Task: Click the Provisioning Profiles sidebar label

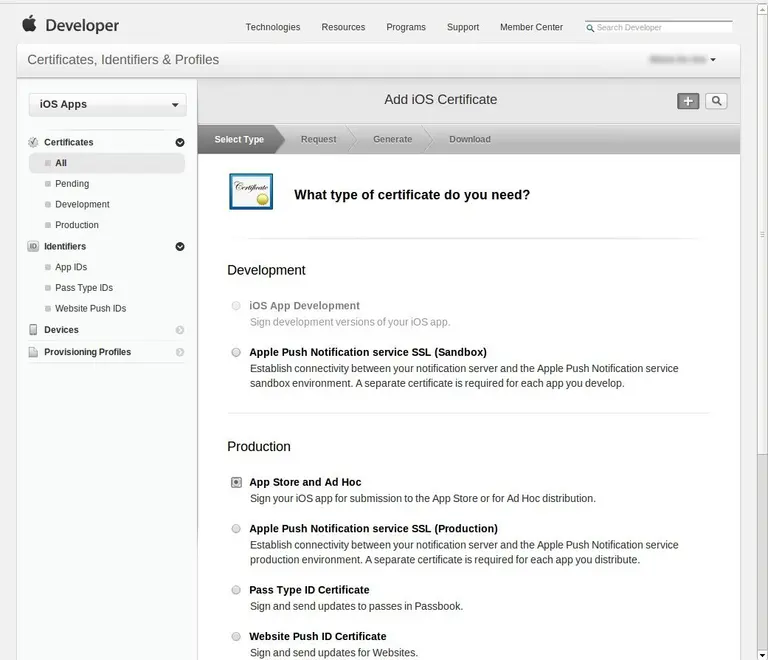Action: (88, 352)
